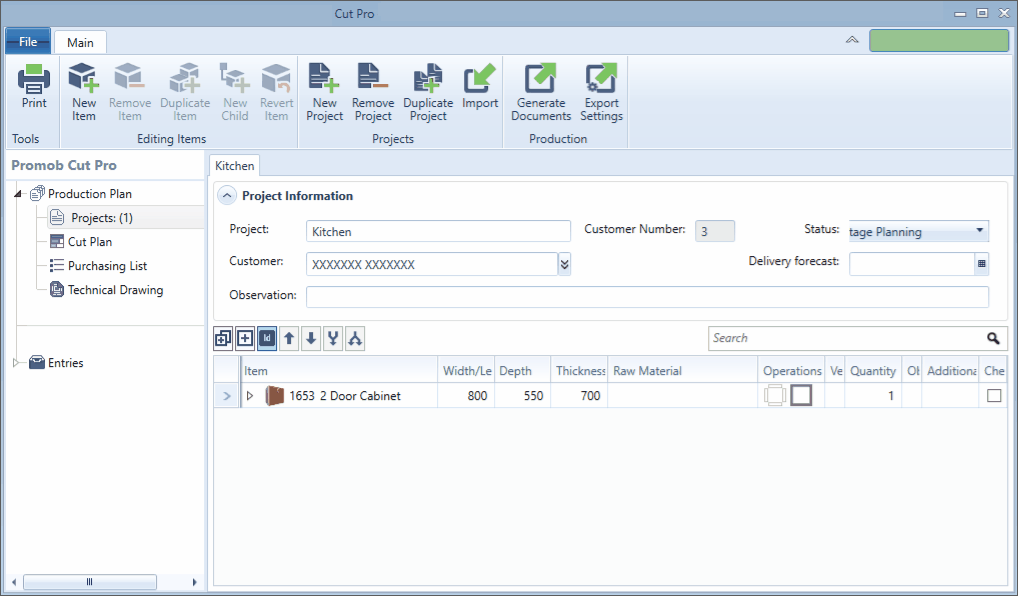
Task: Open the Status dropdown
Action: coord(980,231)
